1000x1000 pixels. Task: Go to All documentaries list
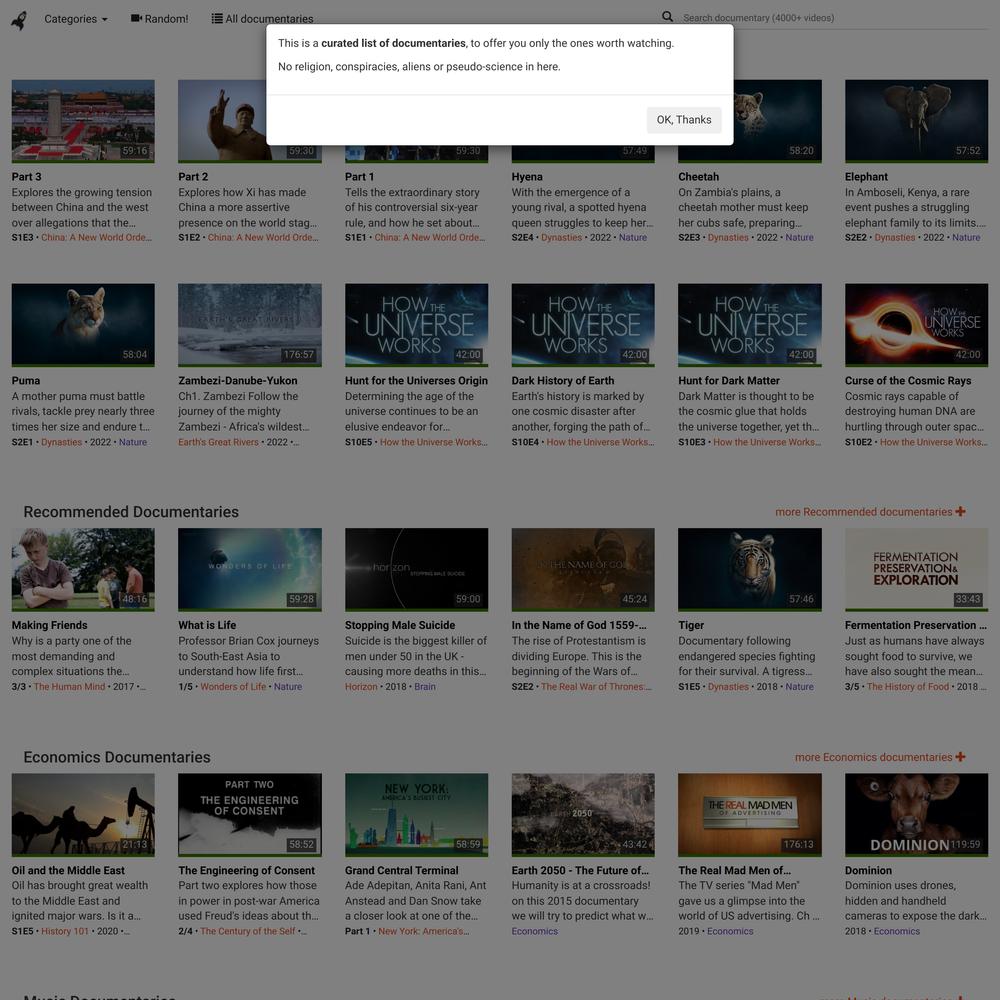[x=262, y=19]
